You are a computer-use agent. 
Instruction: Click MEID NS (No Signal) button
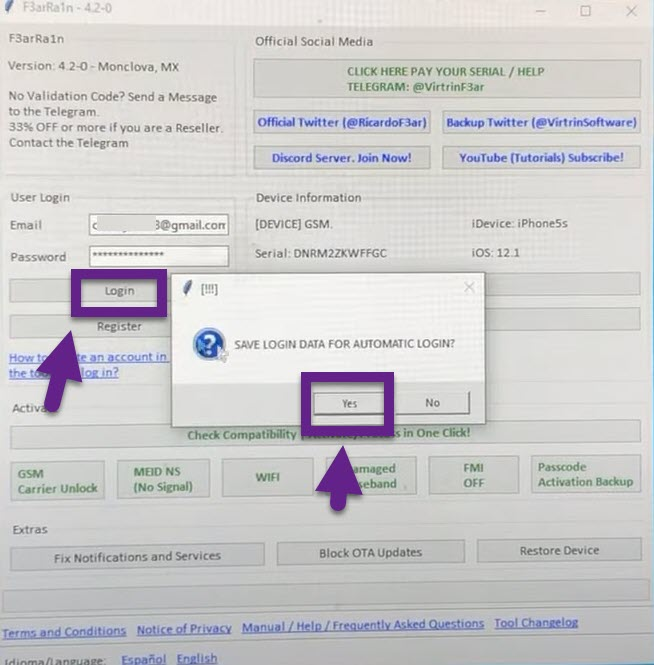pyautogui.click(x=163, y=479)
